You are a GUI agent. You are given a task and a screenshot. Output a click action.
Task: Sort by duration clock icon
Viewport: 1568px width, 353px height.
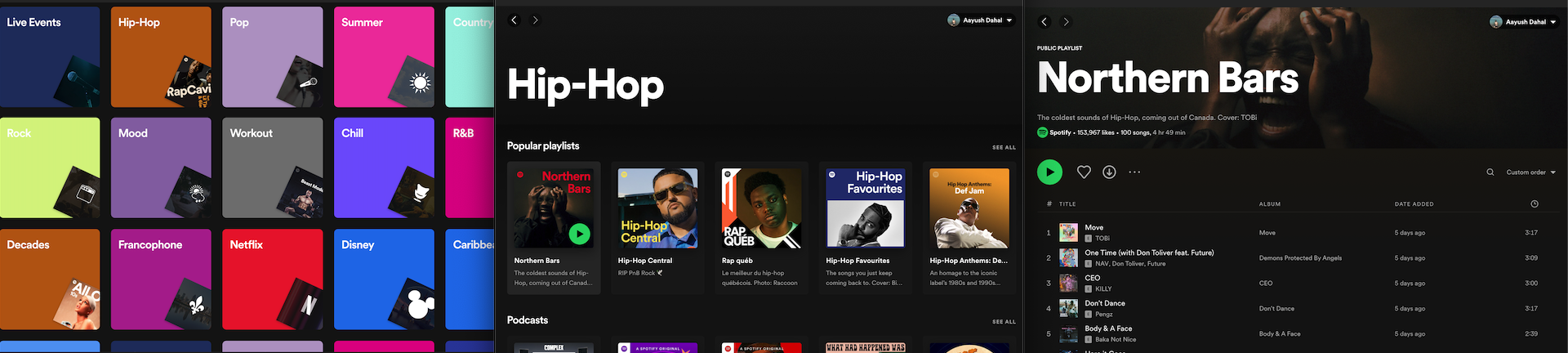click(1535, 204)
